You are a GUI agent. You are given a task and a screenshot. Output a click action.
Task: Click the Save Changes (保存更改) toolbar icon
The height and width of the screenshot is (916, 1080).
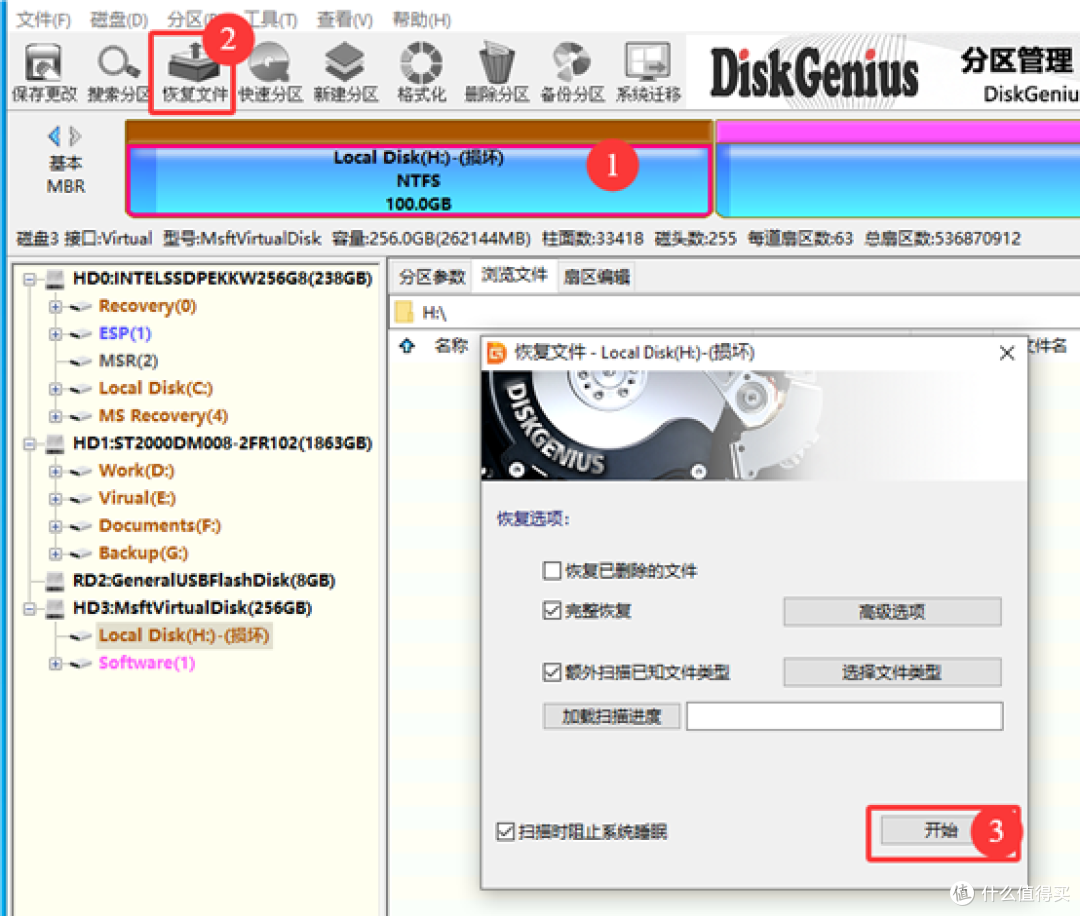point(43,72)
